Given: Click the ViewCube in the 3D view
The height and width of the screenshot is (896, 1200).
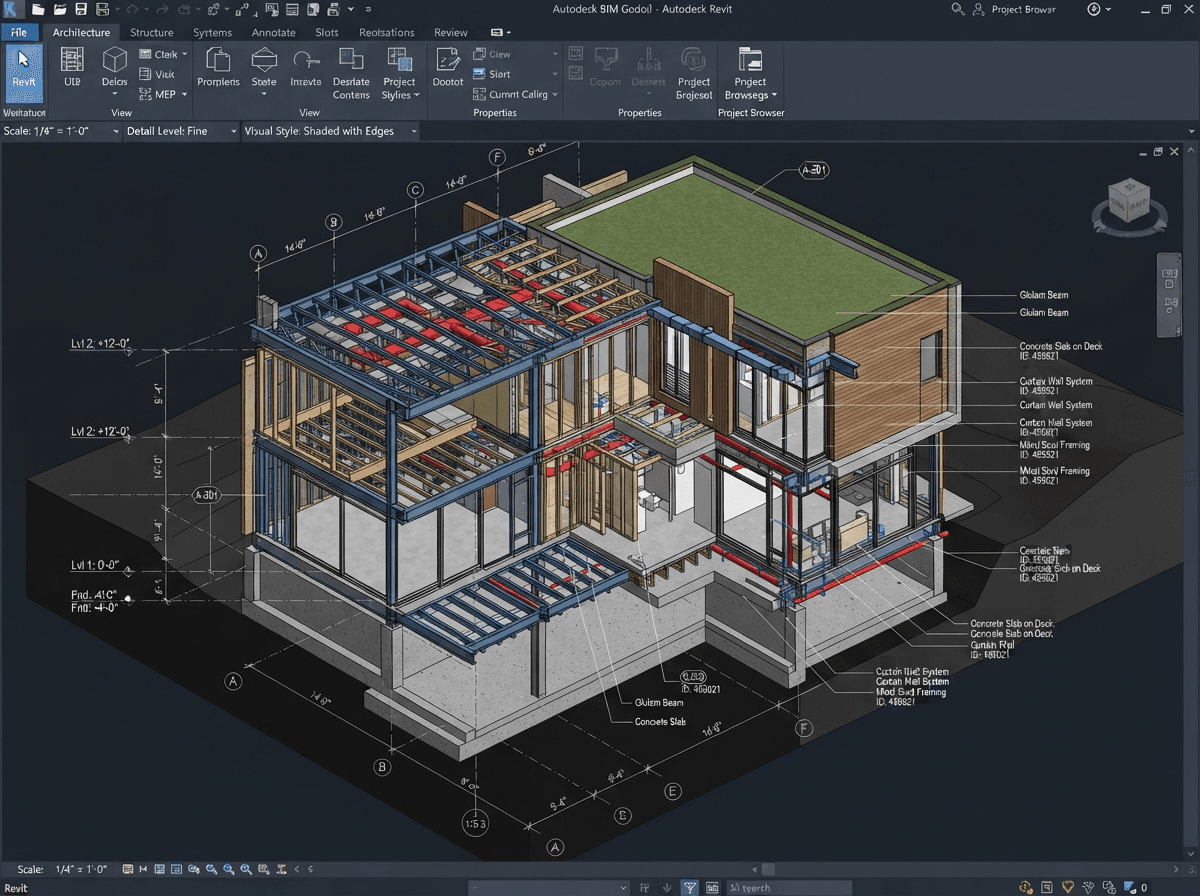Looking at the screenshot, I should (x=1129, y=202).
